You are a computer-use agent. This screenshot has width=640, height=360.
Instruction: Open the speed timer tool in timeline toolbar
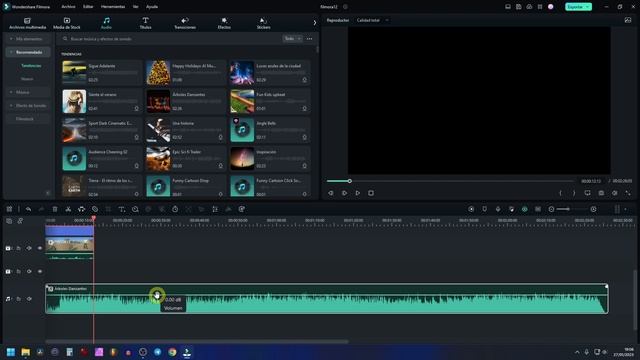175,209
